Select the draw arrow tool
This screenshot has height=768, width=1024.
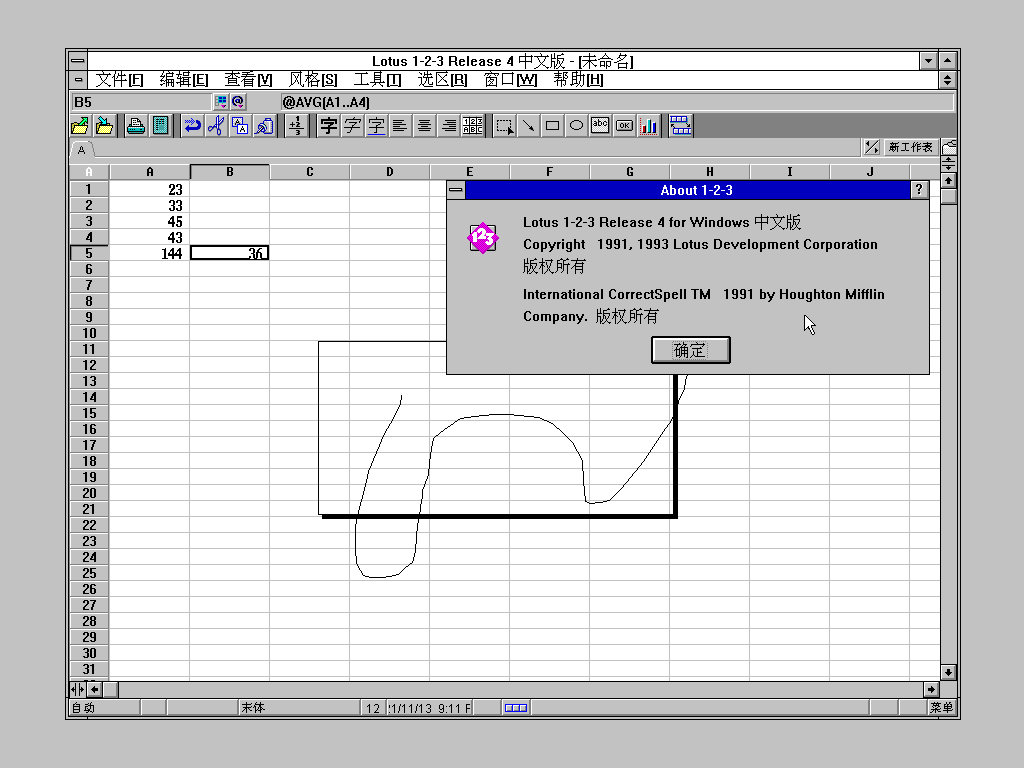(x=529, y=126)
